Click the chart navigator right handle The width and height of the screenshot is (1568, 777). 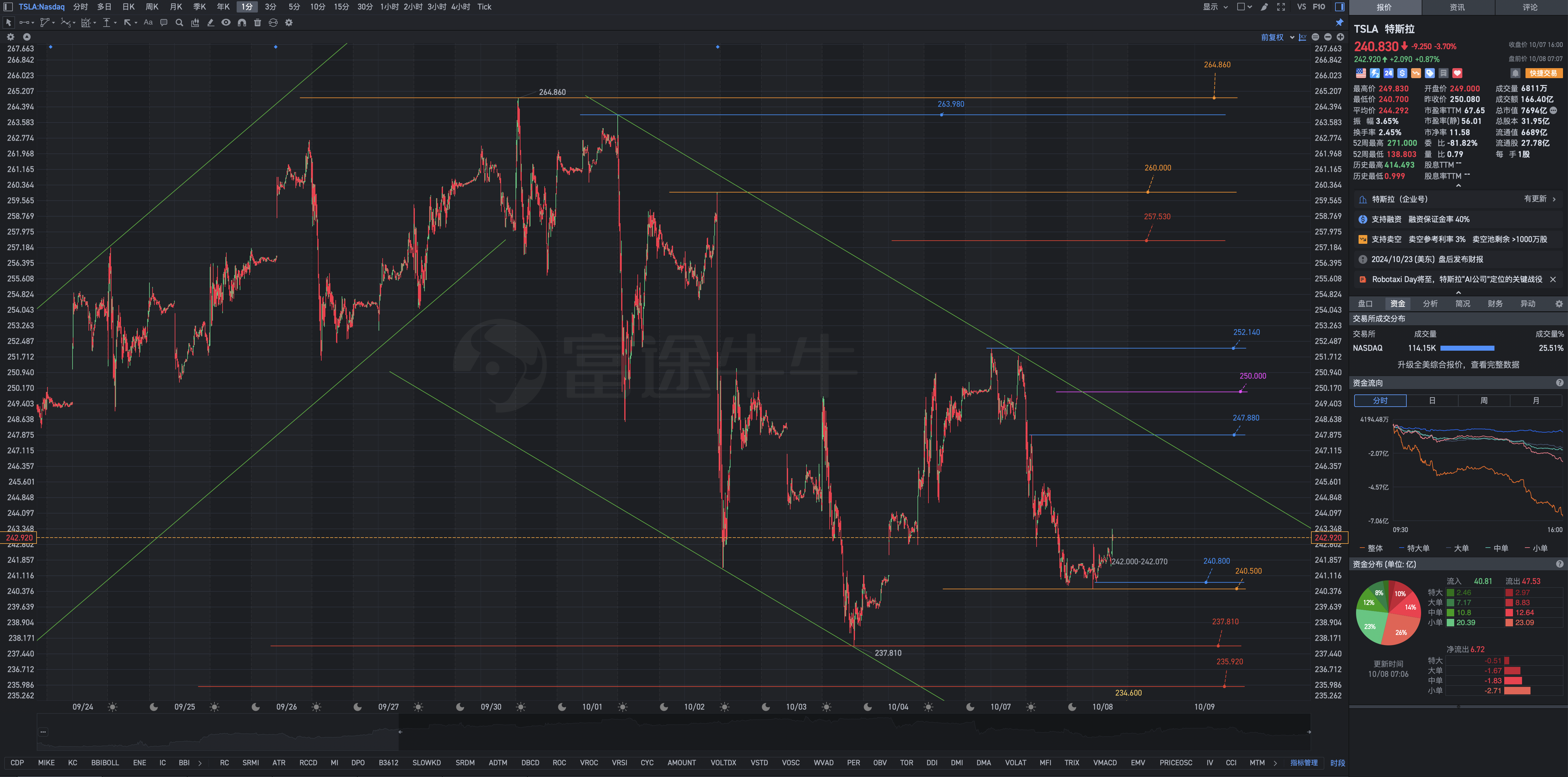[x=1309, y=732]
